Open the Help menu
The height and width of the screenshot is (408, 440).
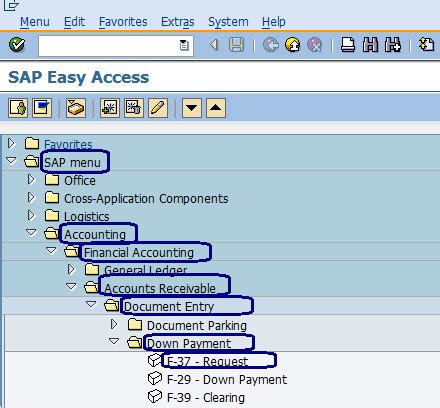(274, 22)
